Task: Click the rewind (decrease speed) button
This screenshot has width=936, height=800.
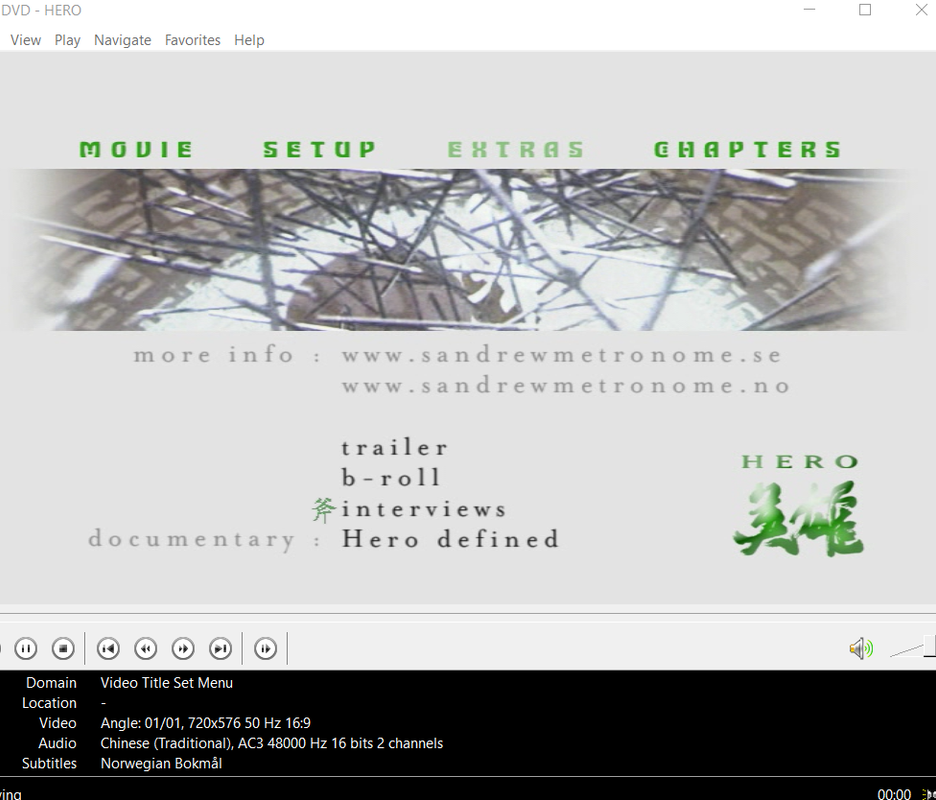Action: coord(146,648)
